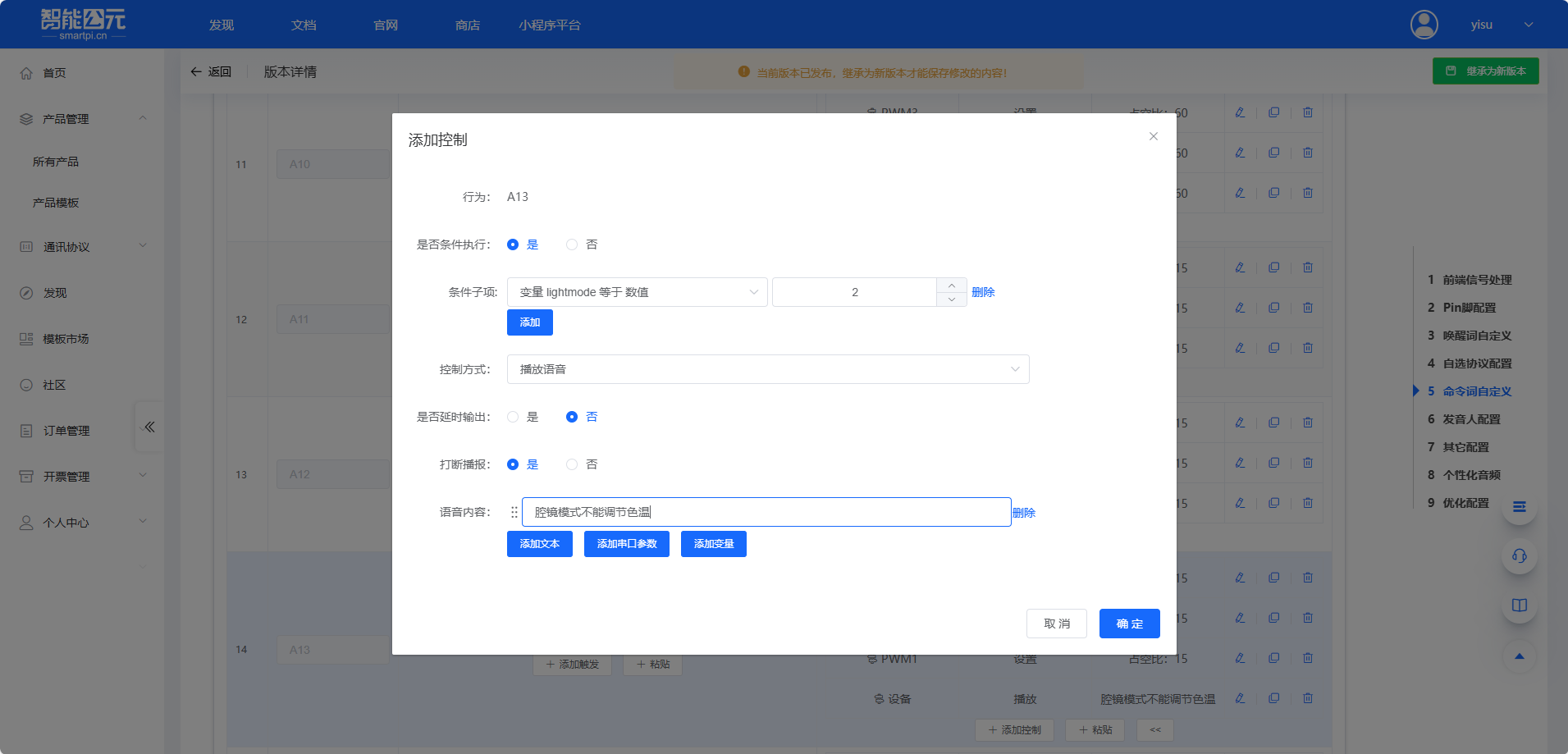Expand the yisu account menu
This screenshot has height=754, width=1568.
[1528, 25]
